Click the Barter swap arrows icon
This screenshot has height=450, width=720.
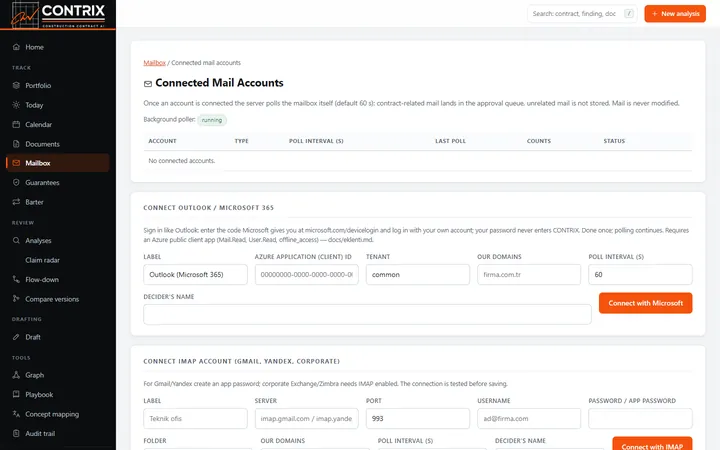pyautogui.click(x=16, y=202)
